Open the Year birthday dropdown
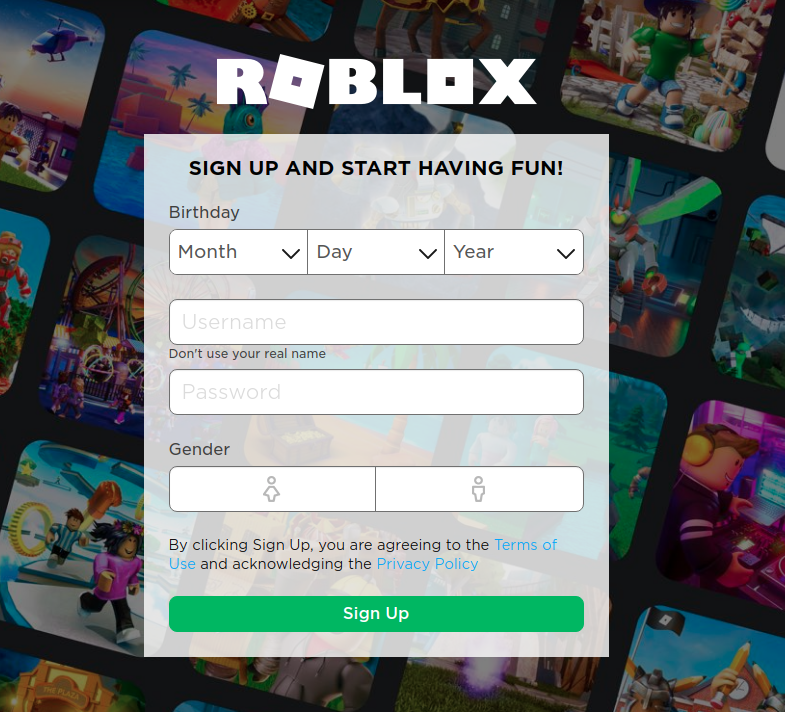This screenshot has height=712, width=785. click(x=514, y=252)
